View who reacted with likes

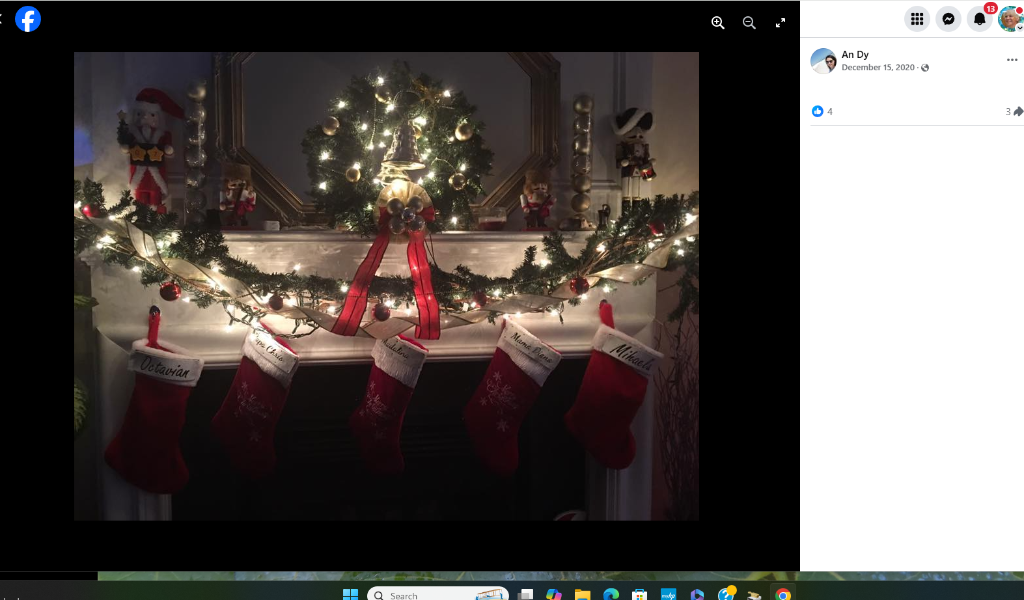pyautogui.click(x=822, y=111)
